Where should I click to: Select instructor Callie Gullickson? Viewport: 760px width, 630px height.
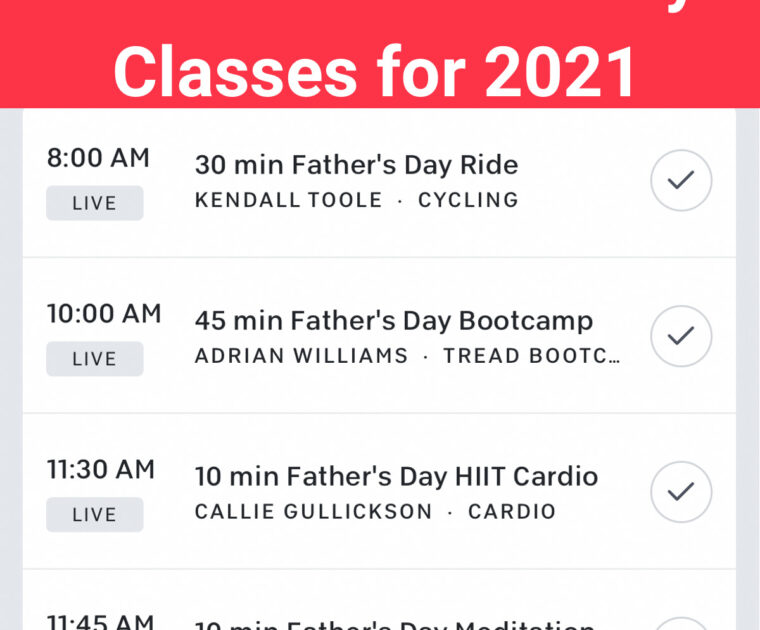coord(313,512)
